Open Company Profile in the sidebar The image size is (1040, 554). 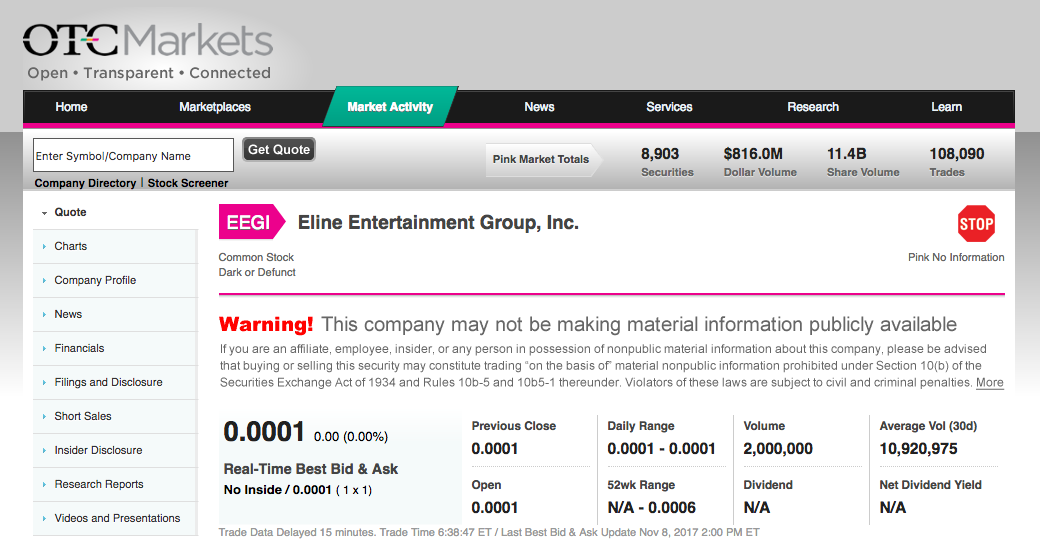tap(115, 280)
